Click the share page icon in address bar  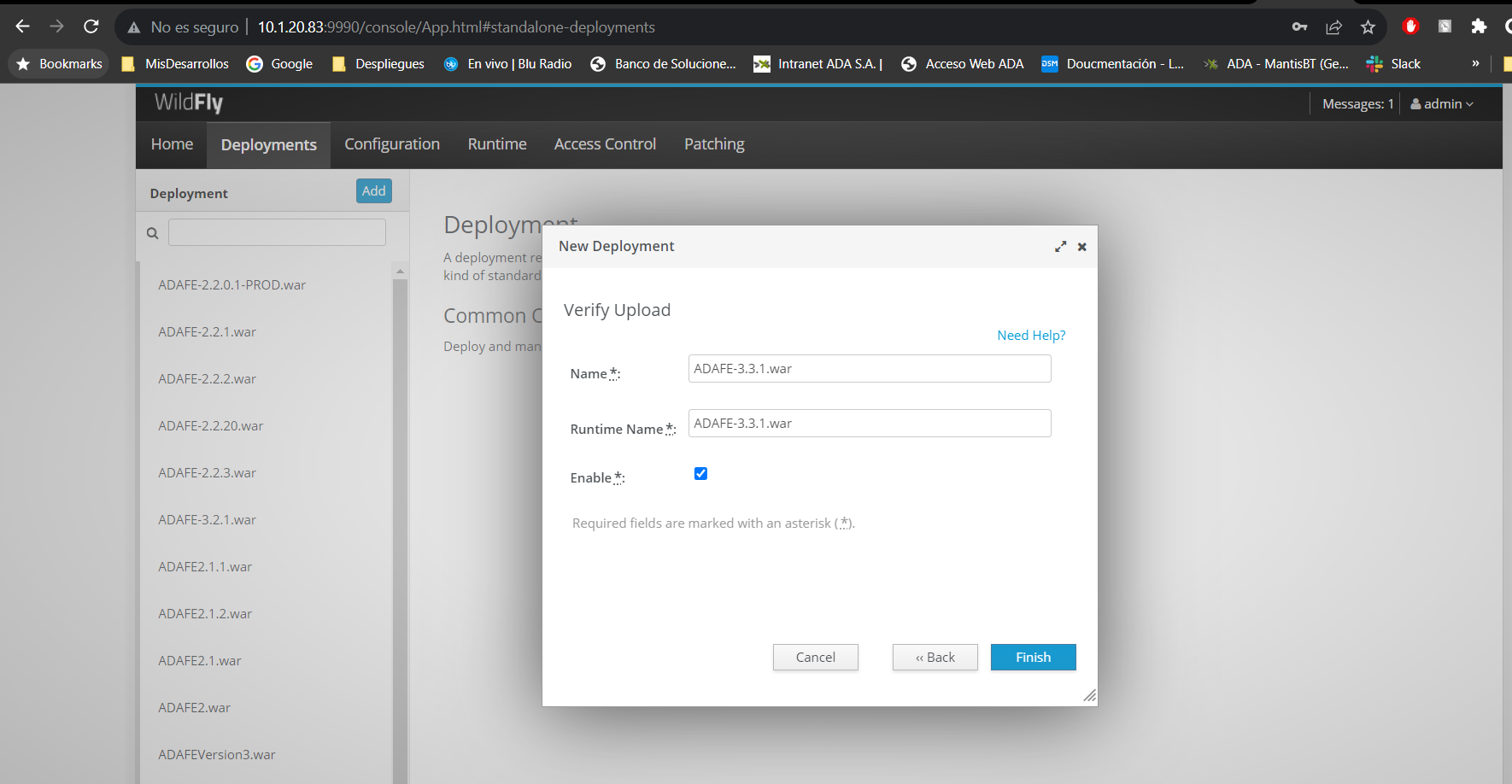click(x=1333, y=26)
